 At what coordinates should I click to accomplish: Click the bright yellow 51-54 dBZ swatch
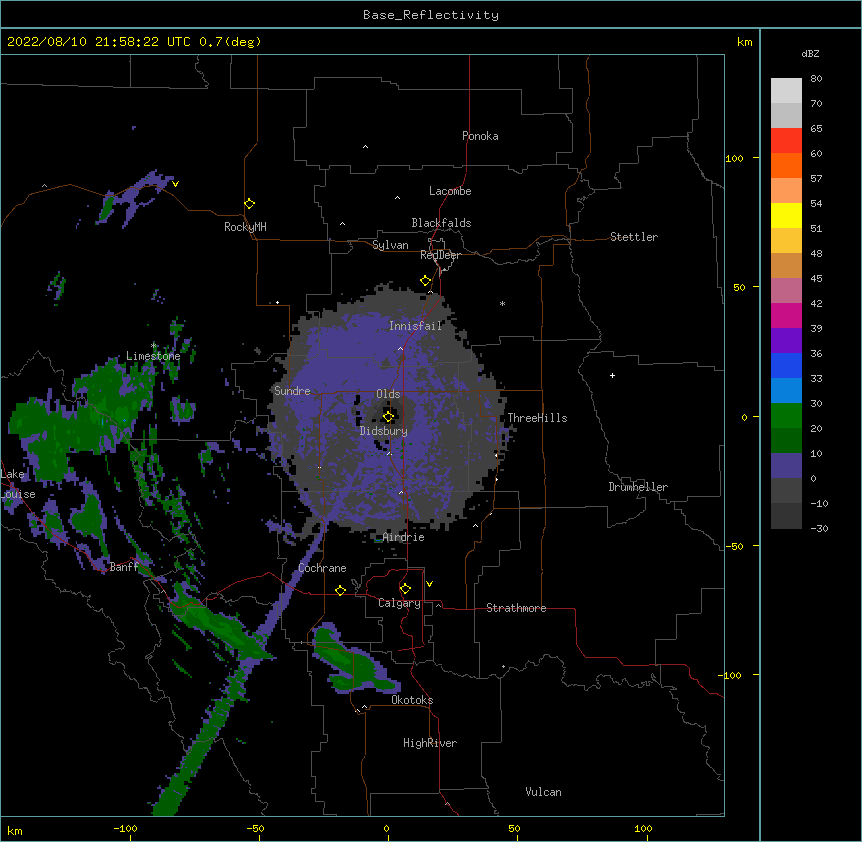(x=786, y=215)
